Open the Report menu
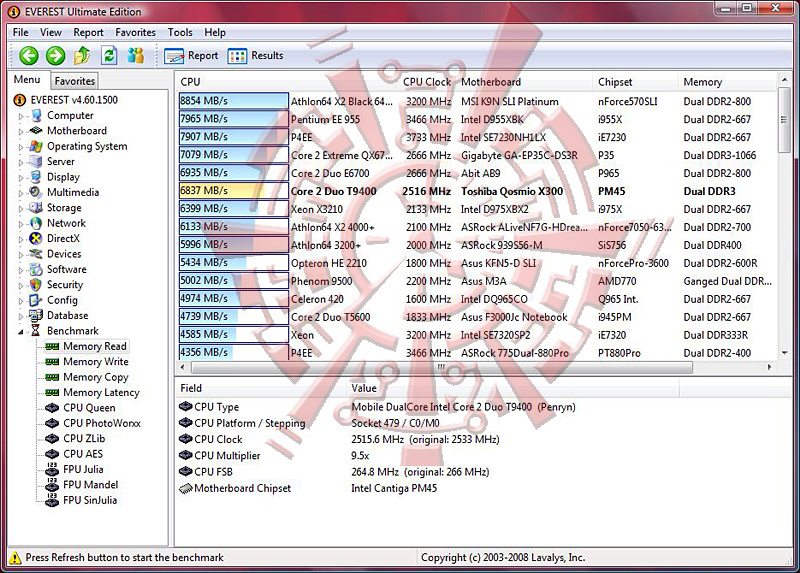Image resolution: width=800 pixels, height=573 pixels. pyautogui.click(x=88, y=32)
